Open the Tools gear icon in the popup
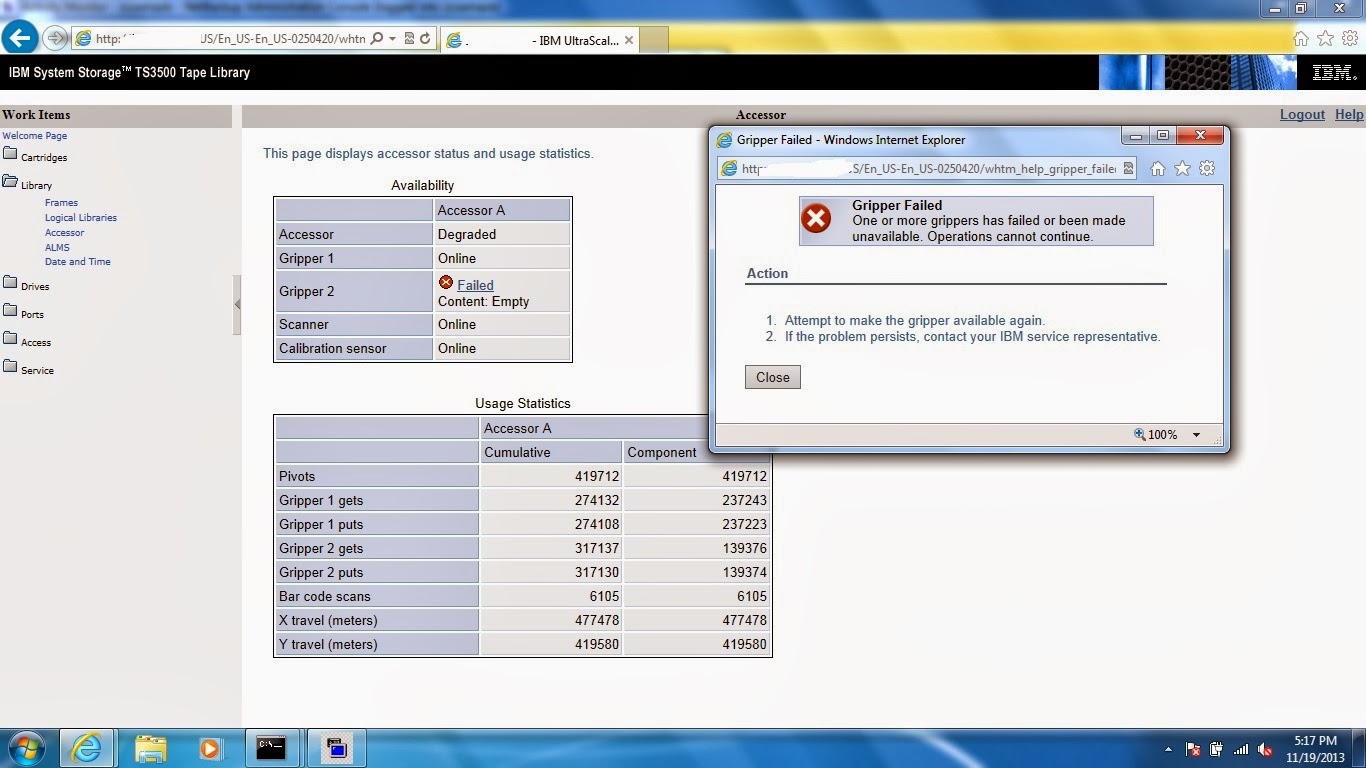This screenshot has width=1366, height=768. coord(1207,168)
